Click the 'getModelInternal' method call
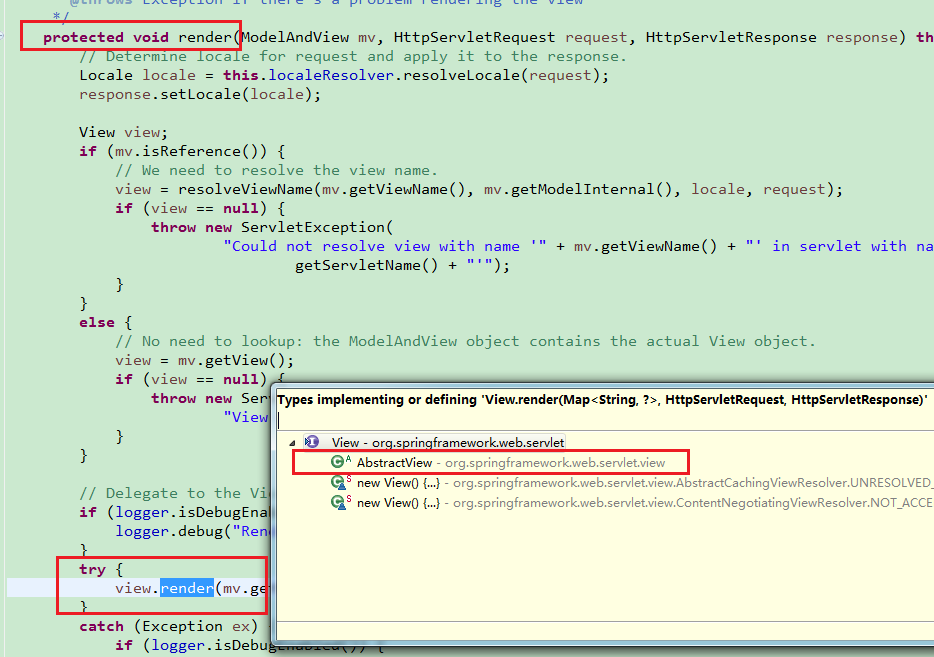934x657 pixels. point(583,189)
